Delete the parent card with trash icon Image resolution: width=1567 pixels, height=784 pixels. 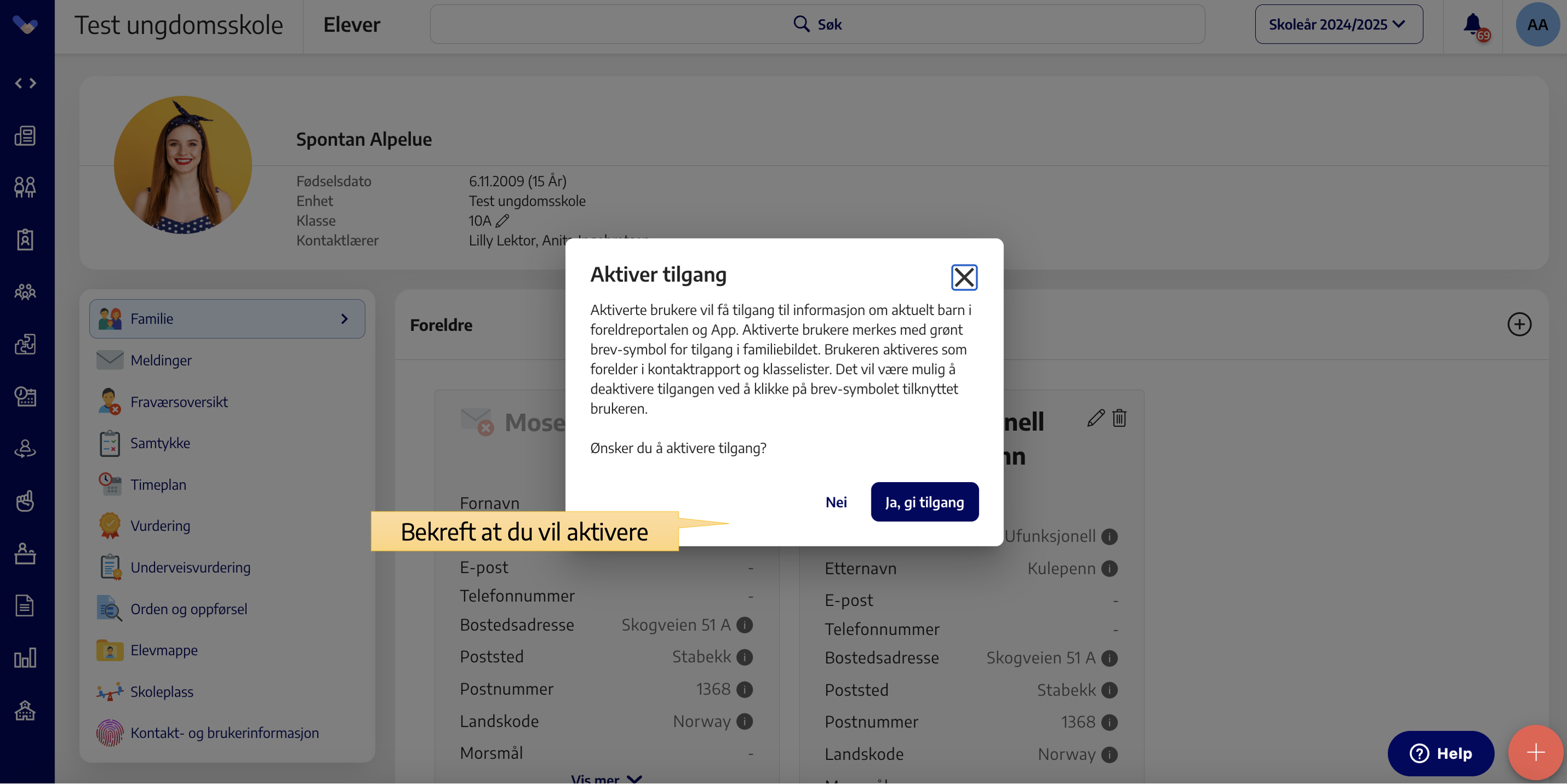1119,418
